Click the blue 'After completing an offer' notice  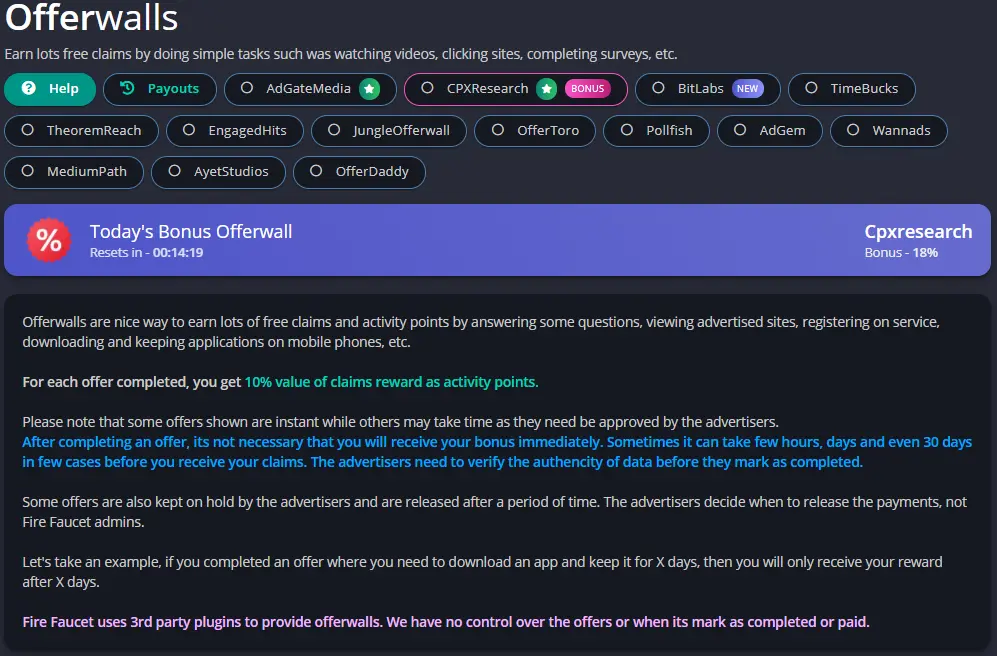497,452
